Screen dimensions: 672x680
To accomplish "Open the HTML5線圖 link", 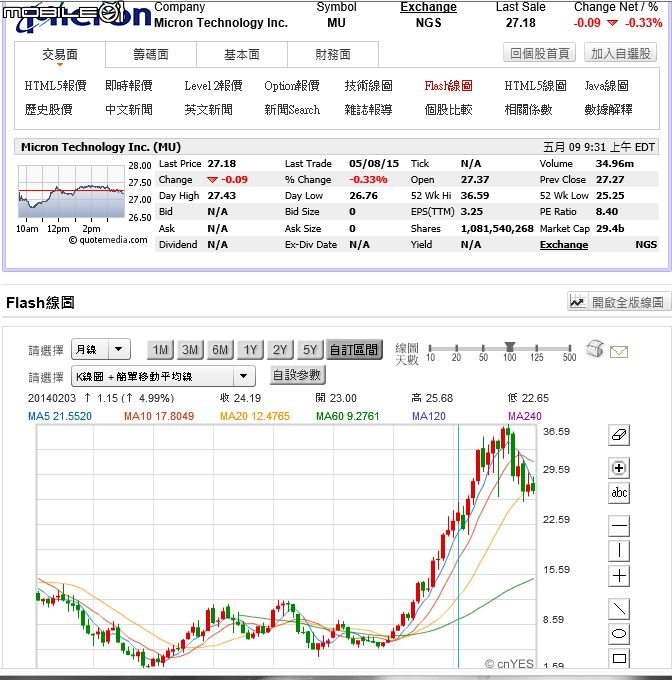I will coord(535,86).
